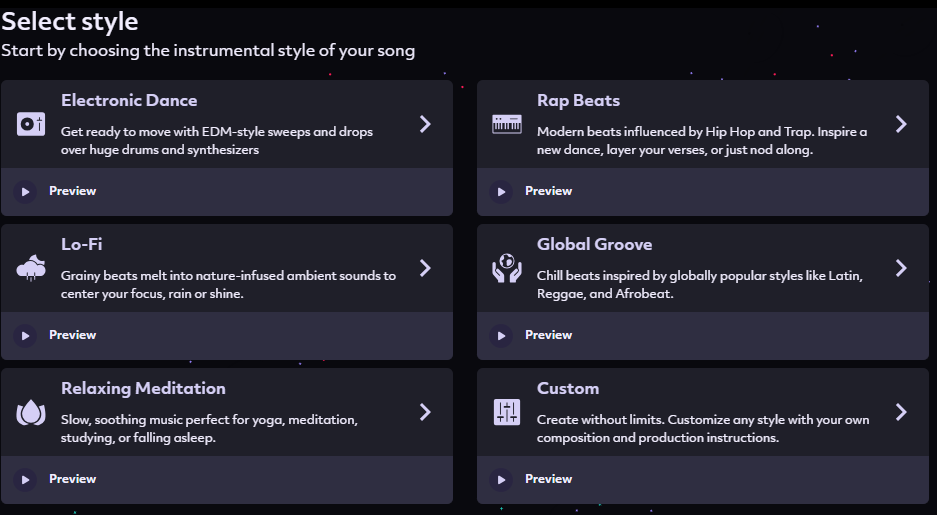Expand Global Groove with the right chevron
The width and height of the screenshot is (937, 515).
click(x=901, y=268)
